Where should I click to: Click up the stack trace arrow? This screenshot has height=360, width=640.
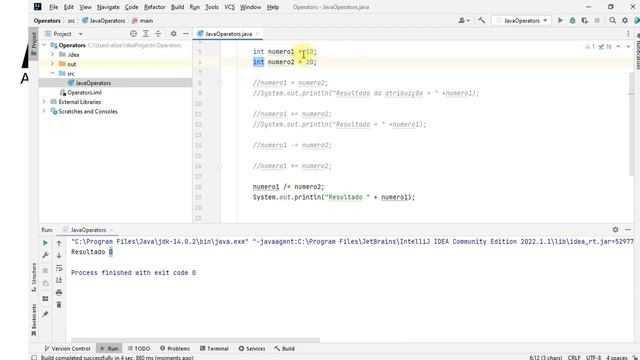click(59, 243)
